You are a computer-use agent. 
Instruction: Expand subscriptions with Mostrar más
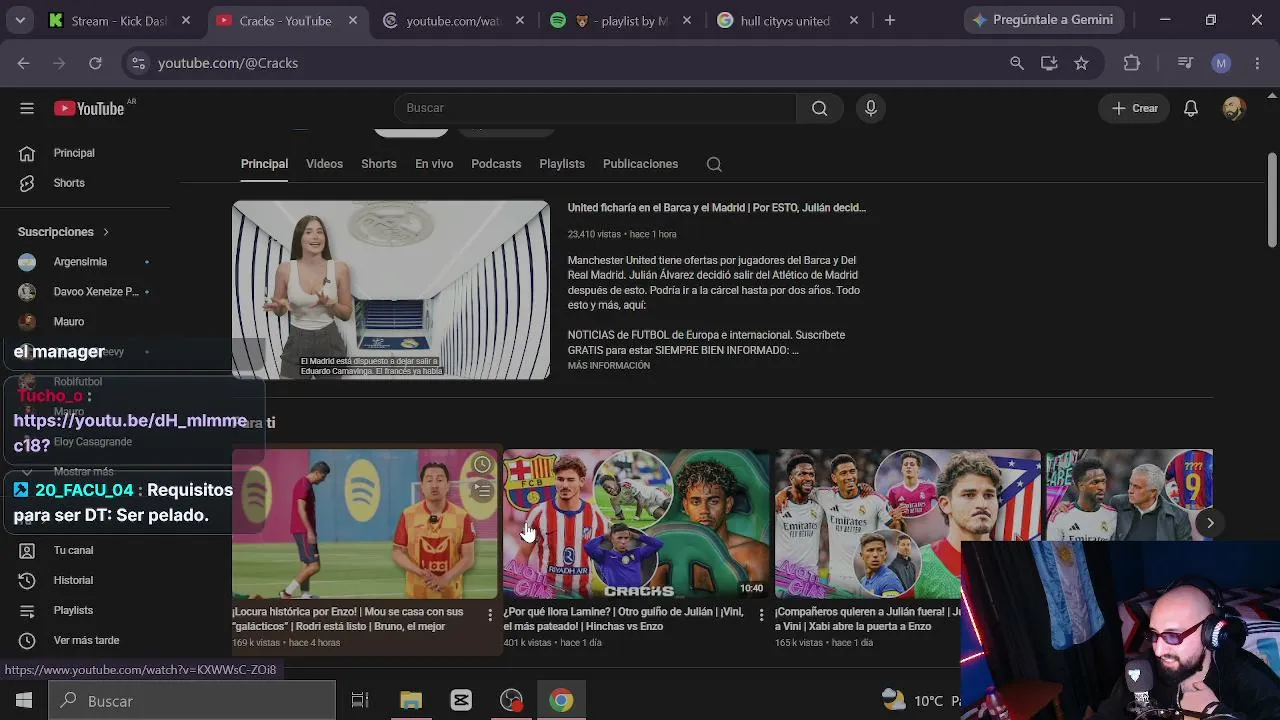coord(84,471)
